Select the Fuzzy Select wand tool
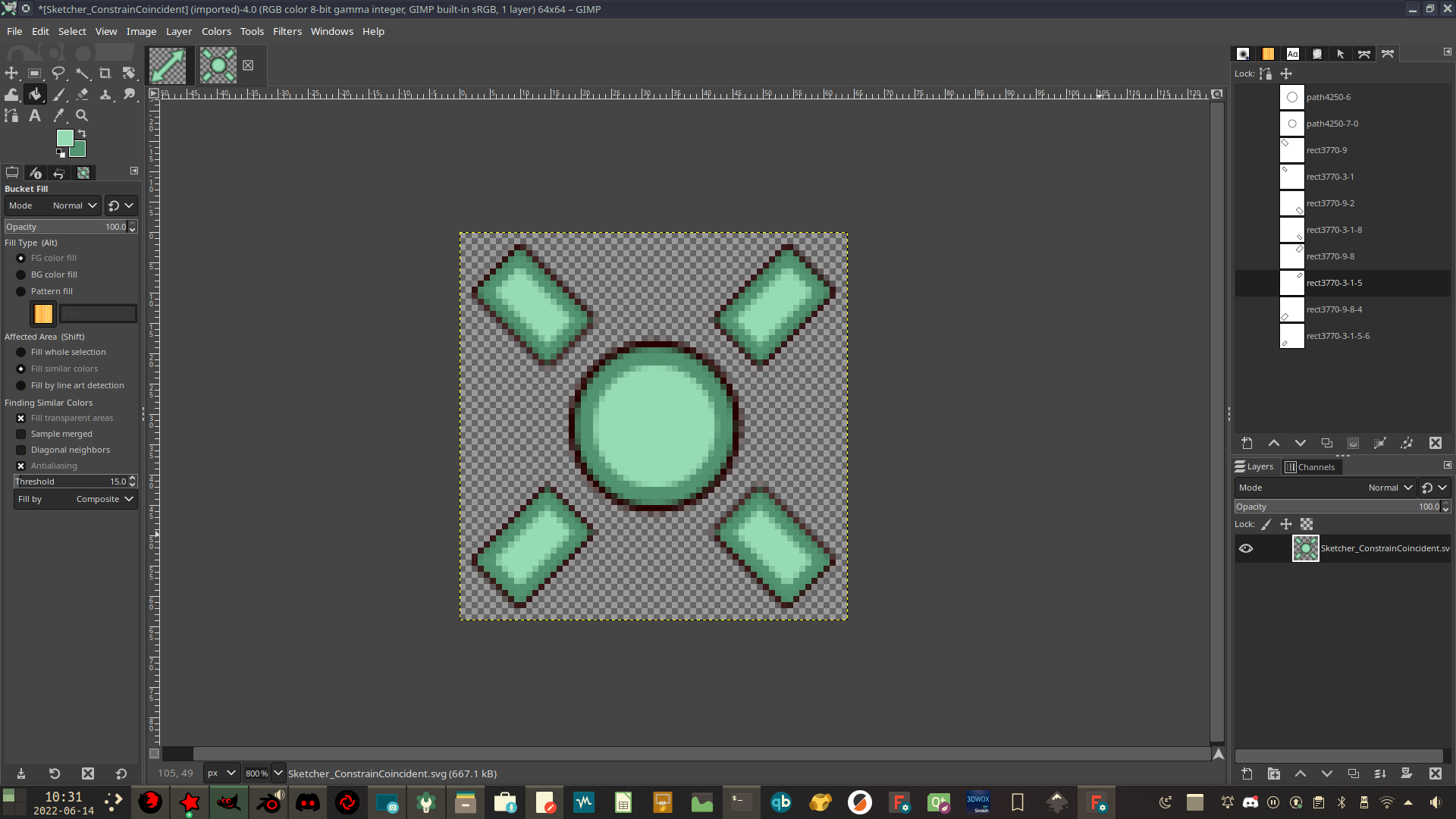Viewport: 1456px width, 819px height. (x=82, y=73)
